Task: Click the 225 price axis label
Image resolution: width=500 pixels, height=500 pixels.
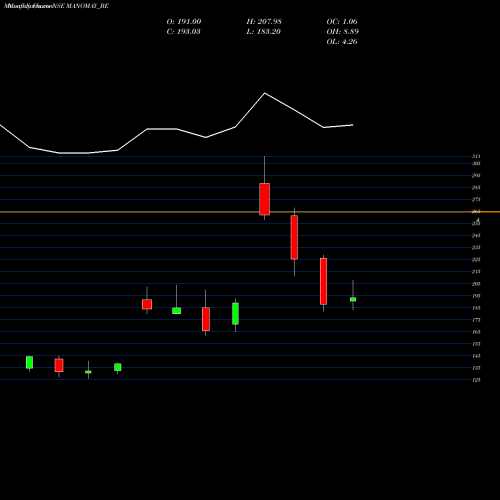Action: click(x=476, y=259)
